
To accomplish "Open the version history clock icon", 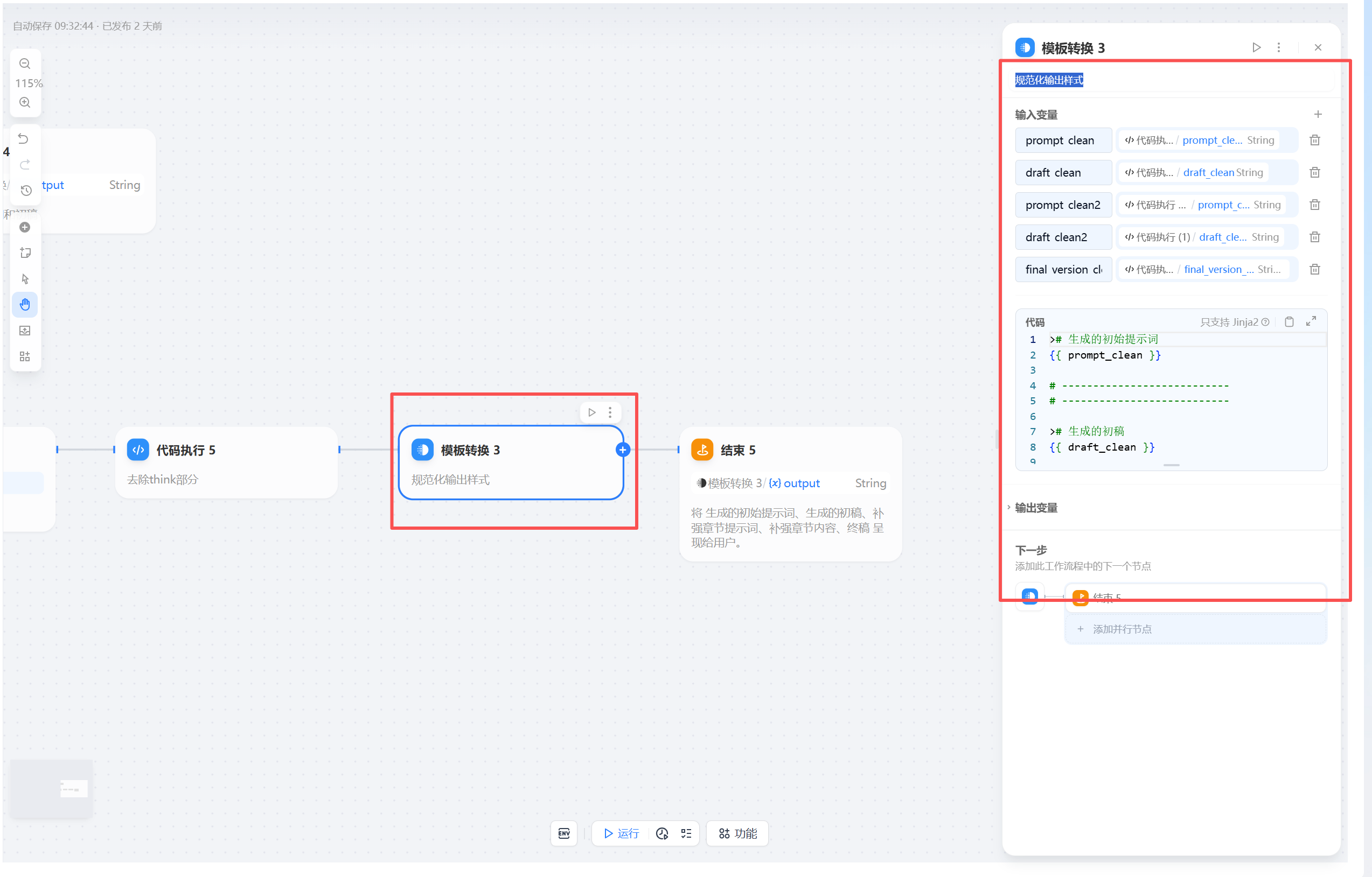I will [26, 190].
